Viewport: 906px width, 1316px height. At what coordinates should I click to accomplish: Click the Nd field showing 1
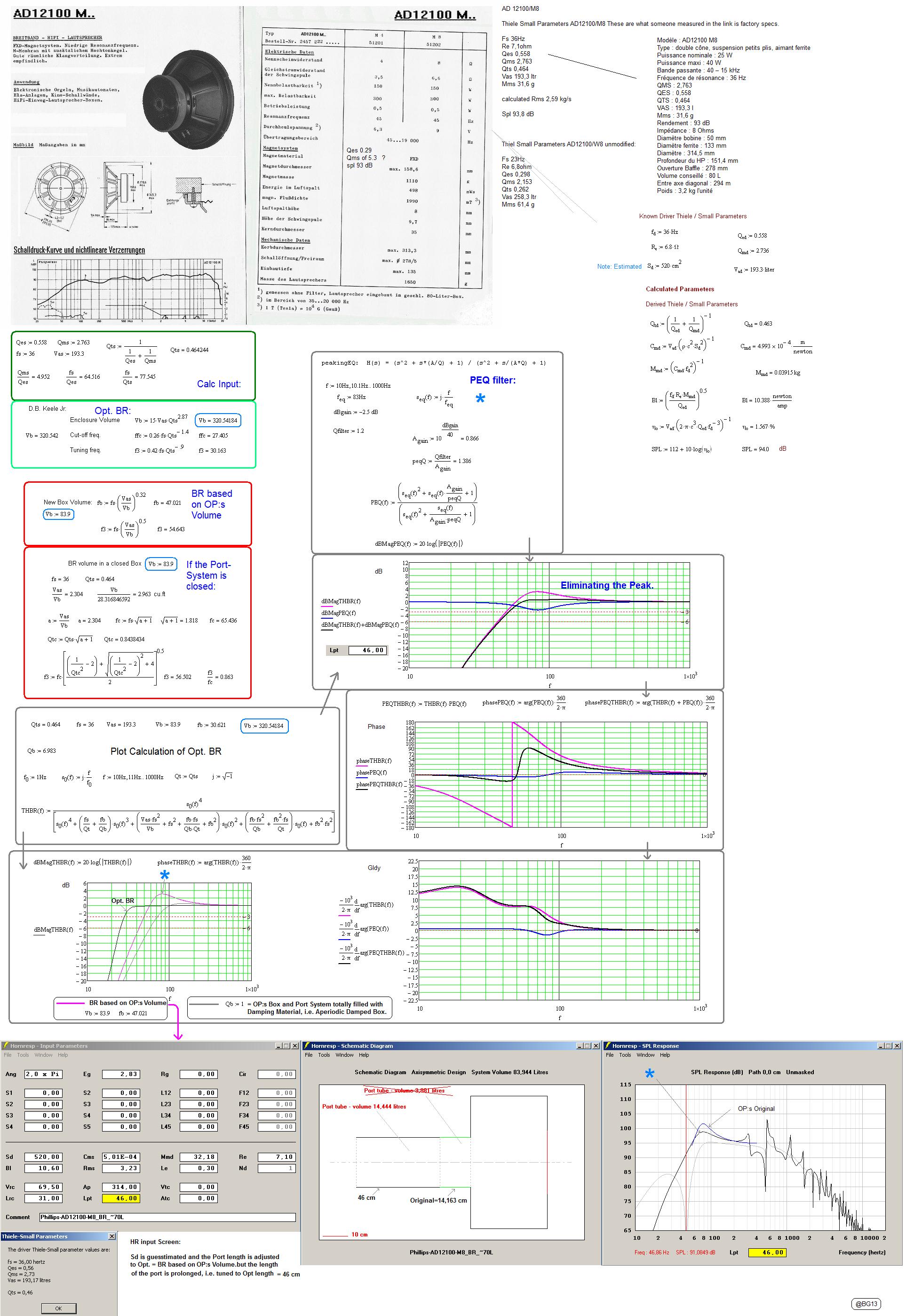(x=277, y=1168)
